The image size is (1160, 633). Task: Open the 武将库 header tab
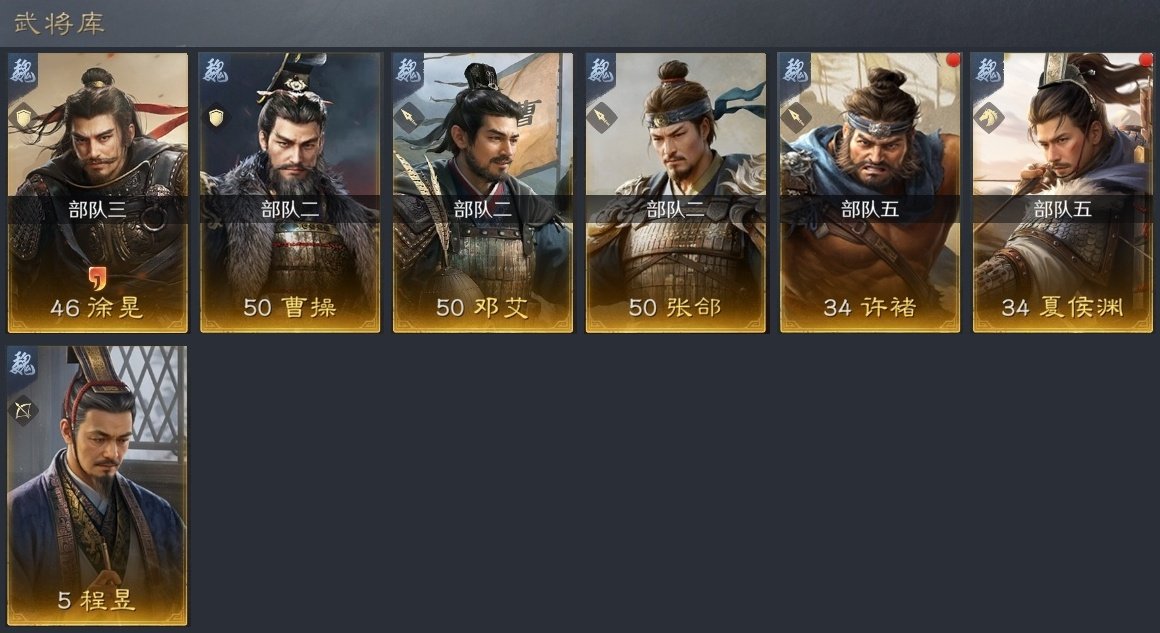[59, 23]
